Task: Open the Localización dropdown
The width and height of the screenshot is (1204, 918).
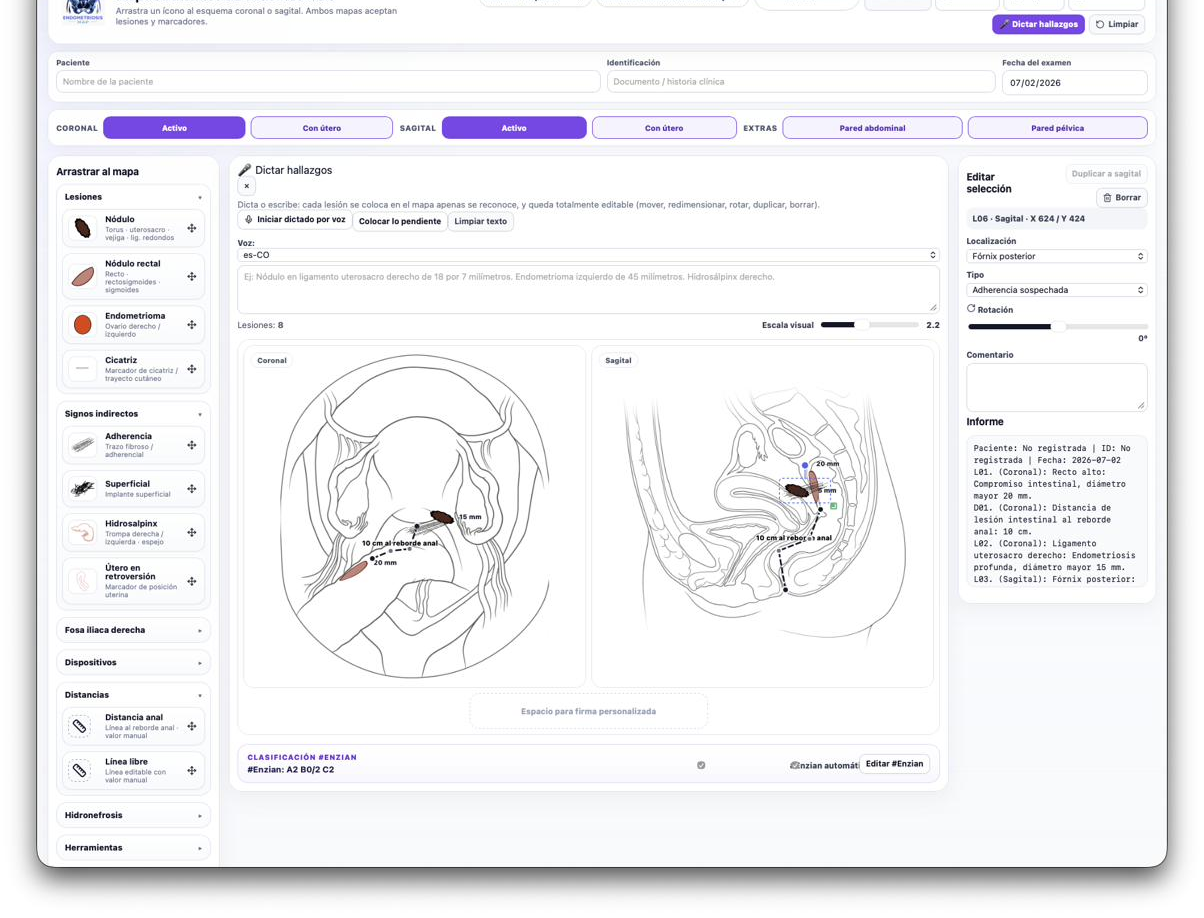Action: 1056,256
